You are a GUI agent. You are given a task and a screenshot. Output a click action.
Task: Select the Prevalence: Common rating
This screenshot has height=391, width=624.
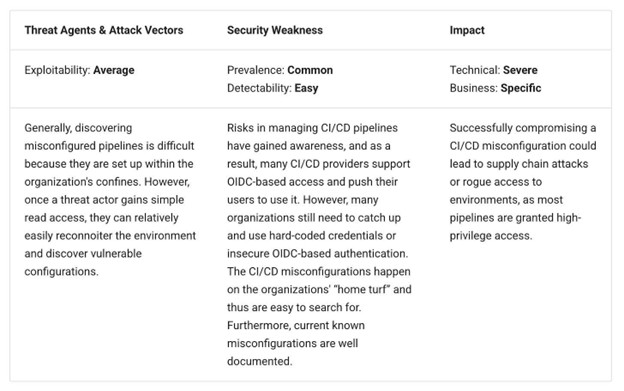coord(280,70)
